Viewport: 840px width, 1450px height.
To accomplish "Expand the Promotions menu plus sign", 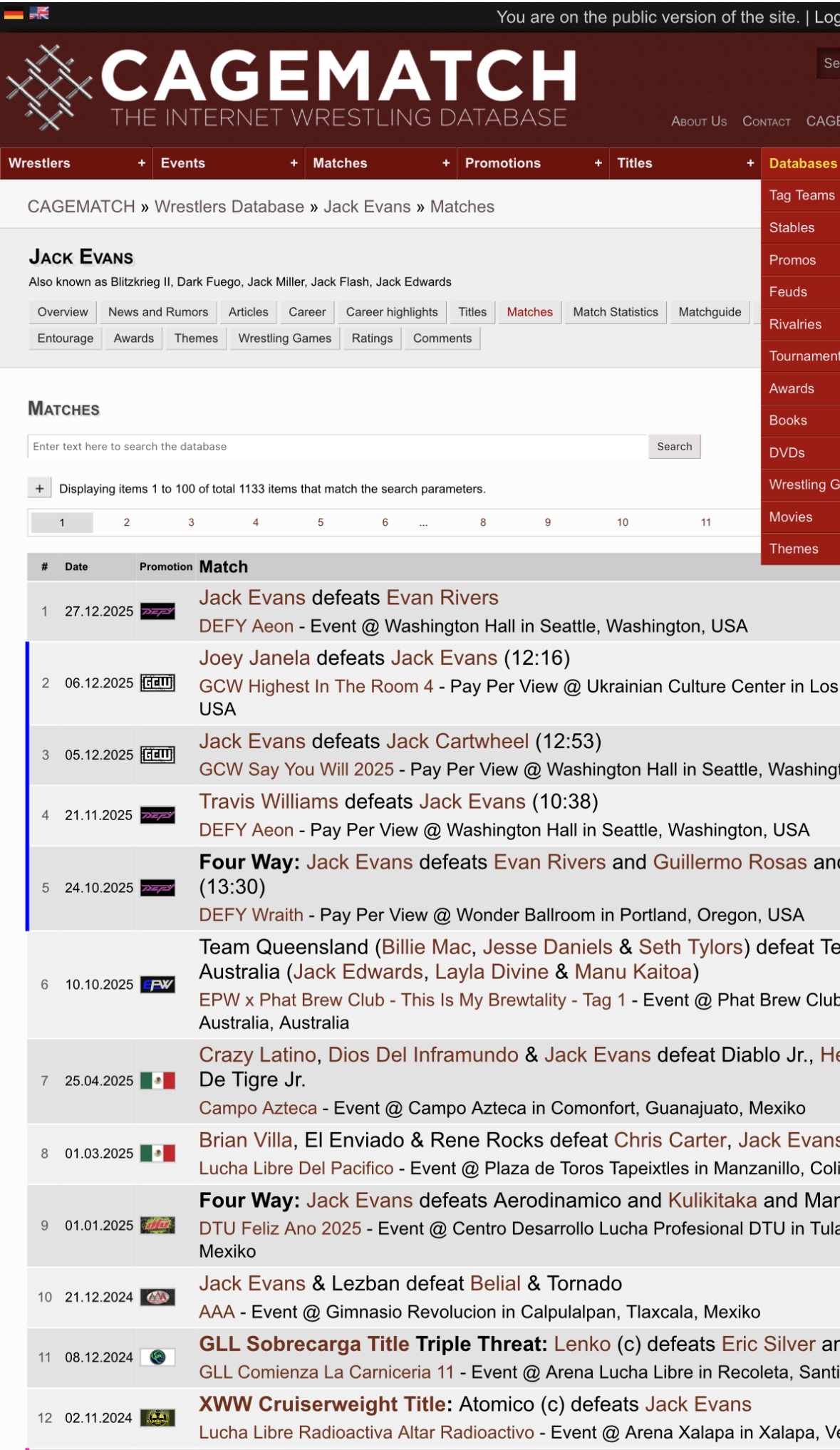I will coord(598,163).
